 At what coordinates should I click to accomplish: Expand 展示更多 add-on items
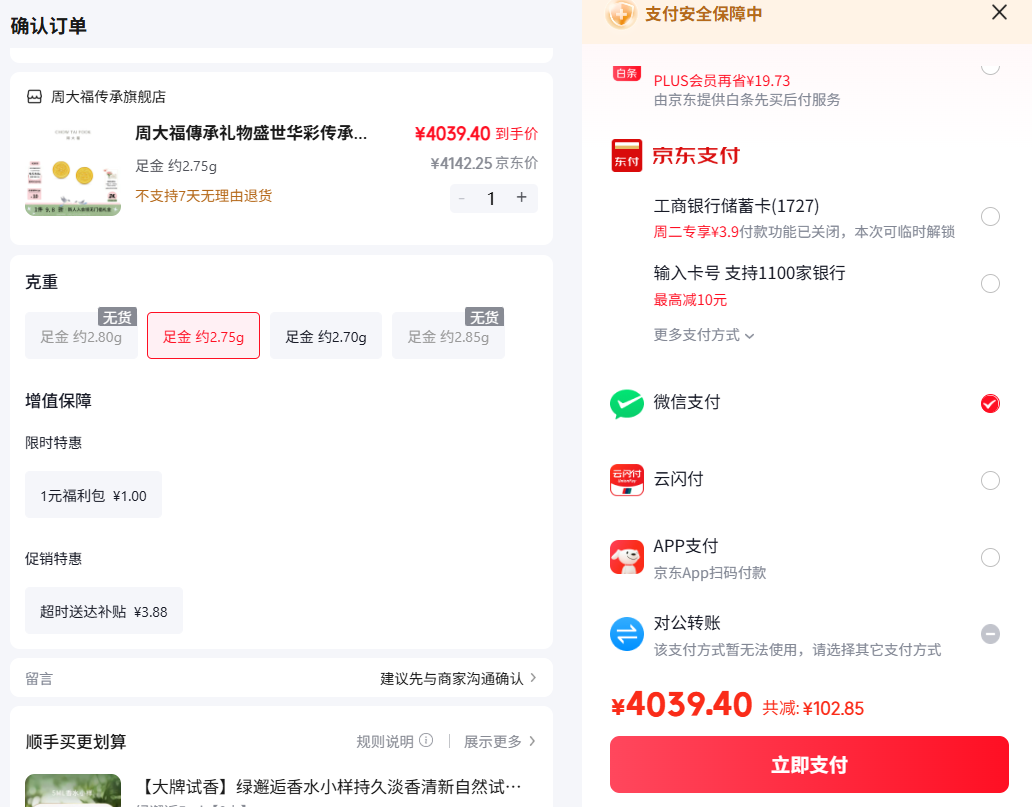click(x=500, y=741)
